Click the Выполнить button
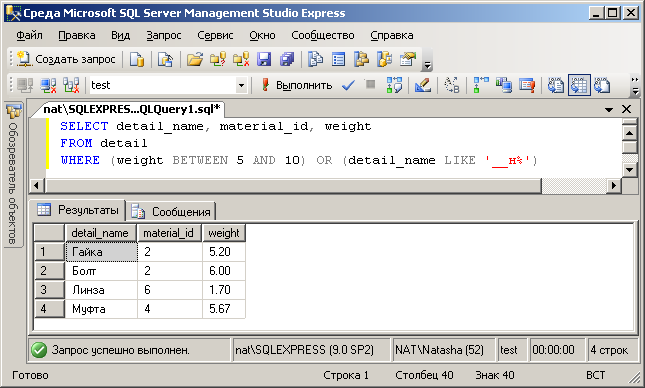Image resolution: width=645 pixels, height=388 pixels. [x=296, y=85]
